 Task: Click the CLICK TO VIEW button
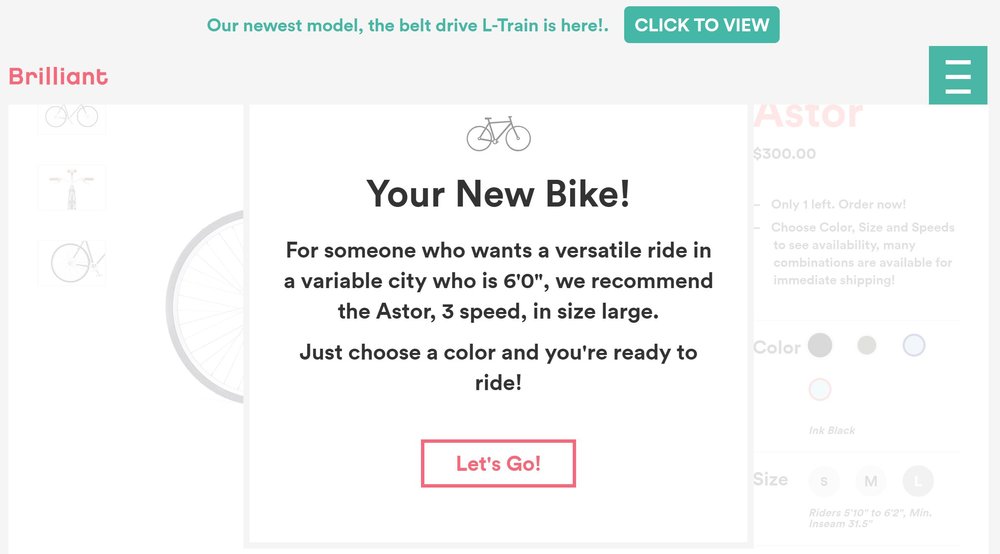[702, 25]
